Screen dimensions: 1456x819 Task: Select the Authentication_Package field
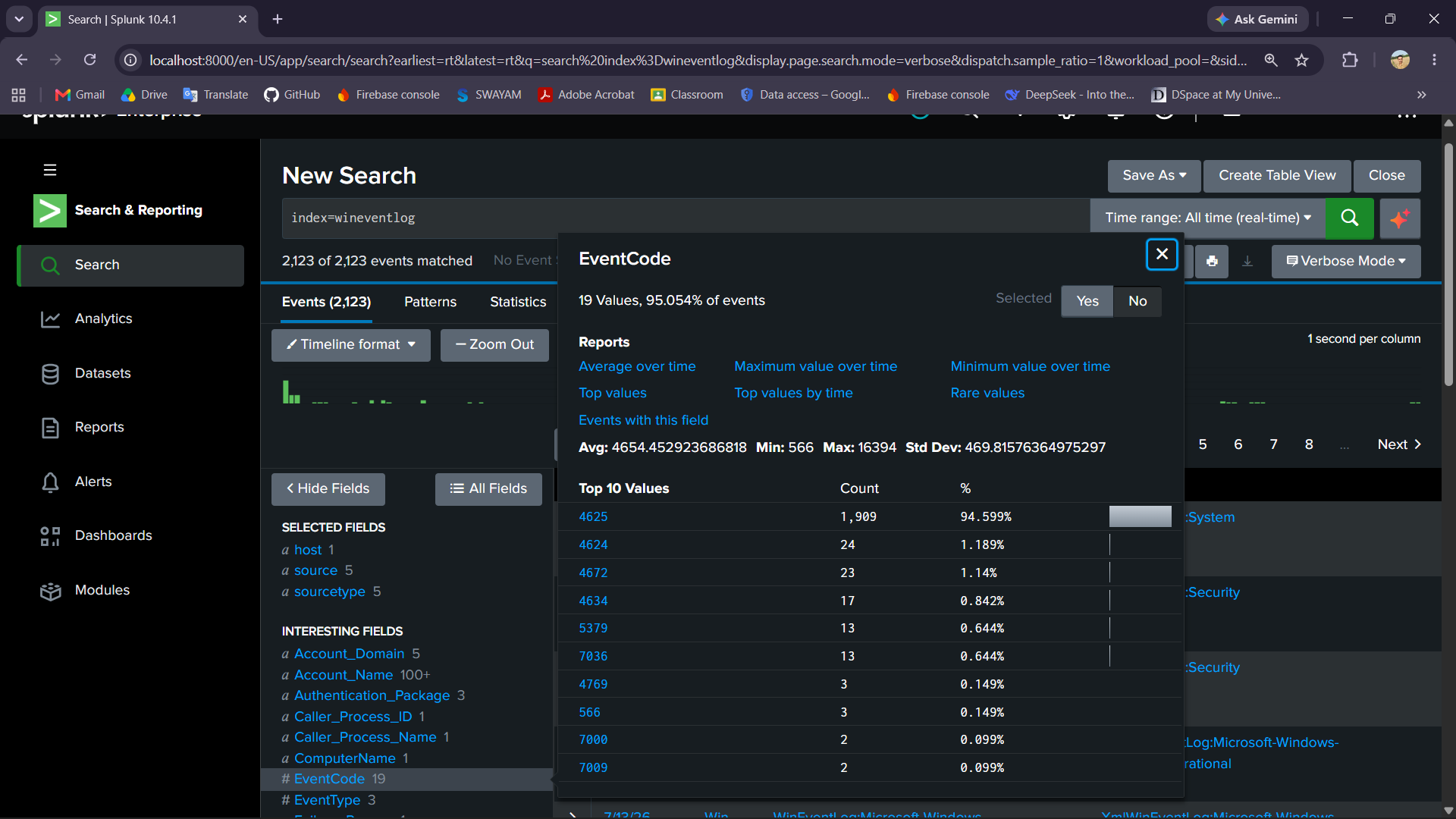pos(372,695)
